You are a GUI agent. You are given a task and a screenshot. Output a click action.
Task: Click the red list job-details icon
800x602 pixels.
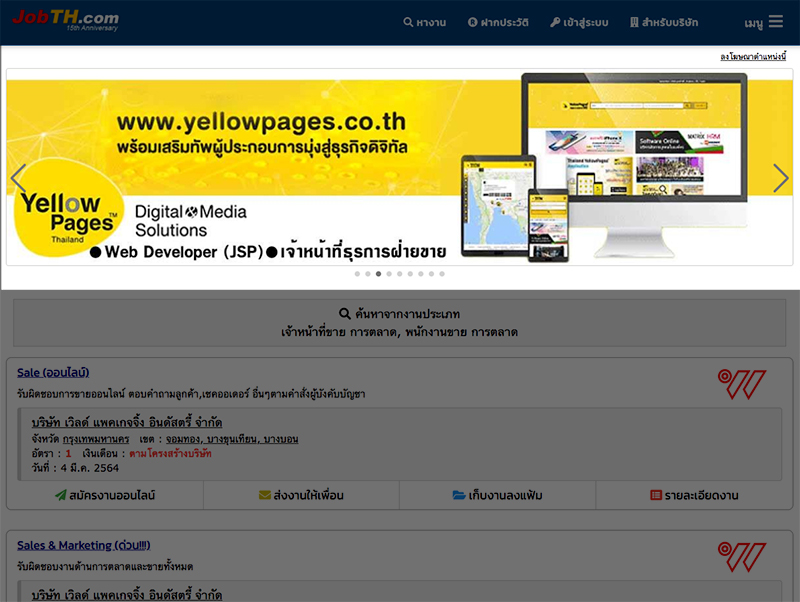pyautogui.click(x=656, y=495)
